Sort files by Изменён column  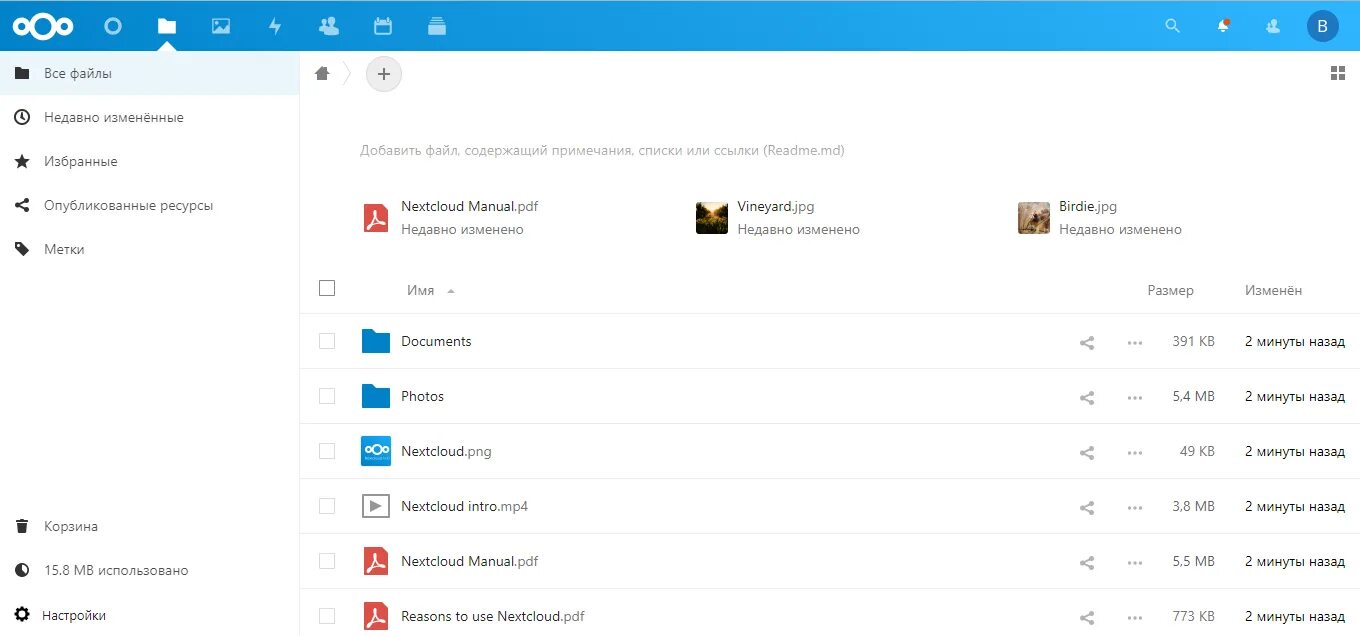tap(1273, 290)
